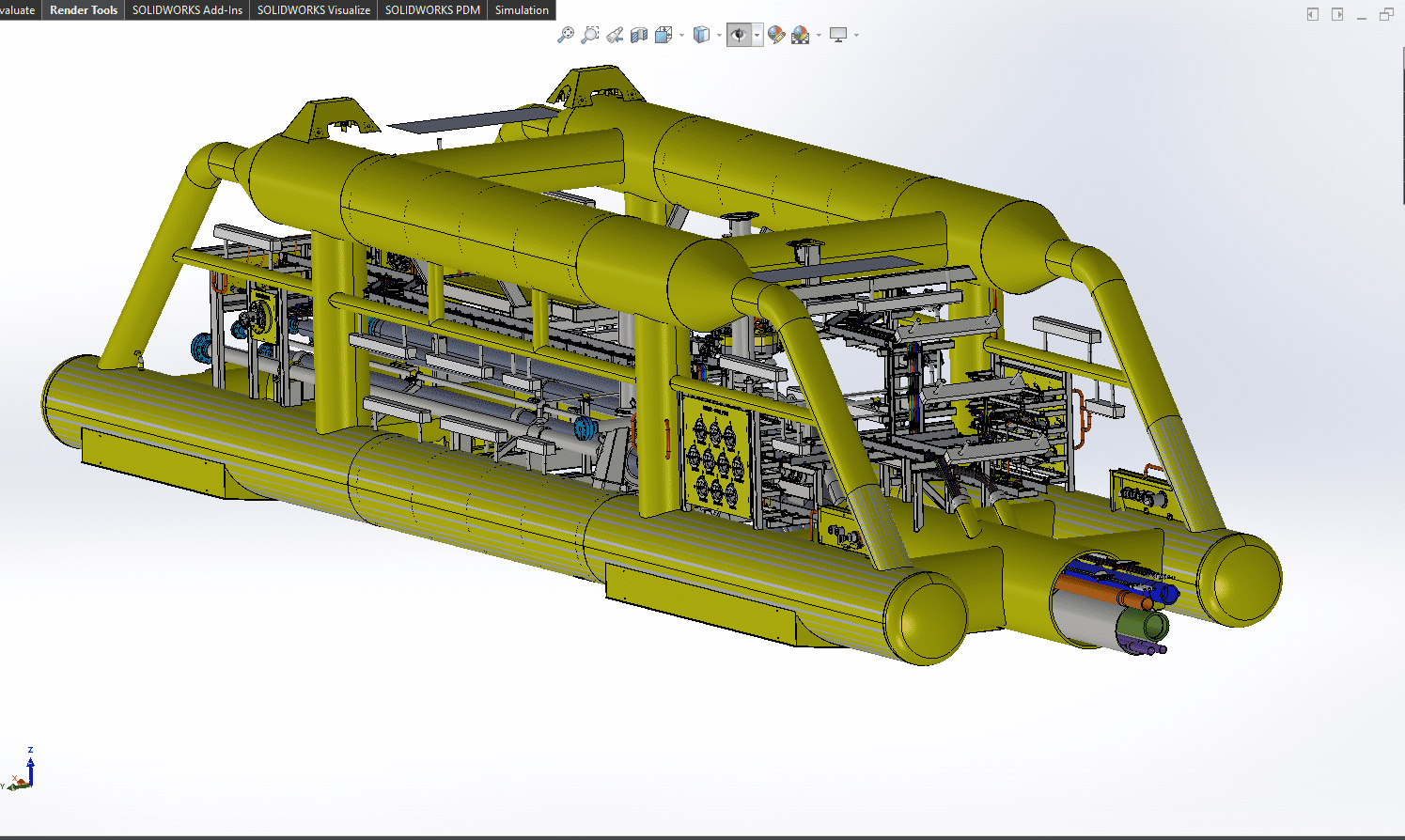Click the Display Style cube icon
Image resolution: width=1405 pixels, height=840 pixels.
[x=701, y=35]
